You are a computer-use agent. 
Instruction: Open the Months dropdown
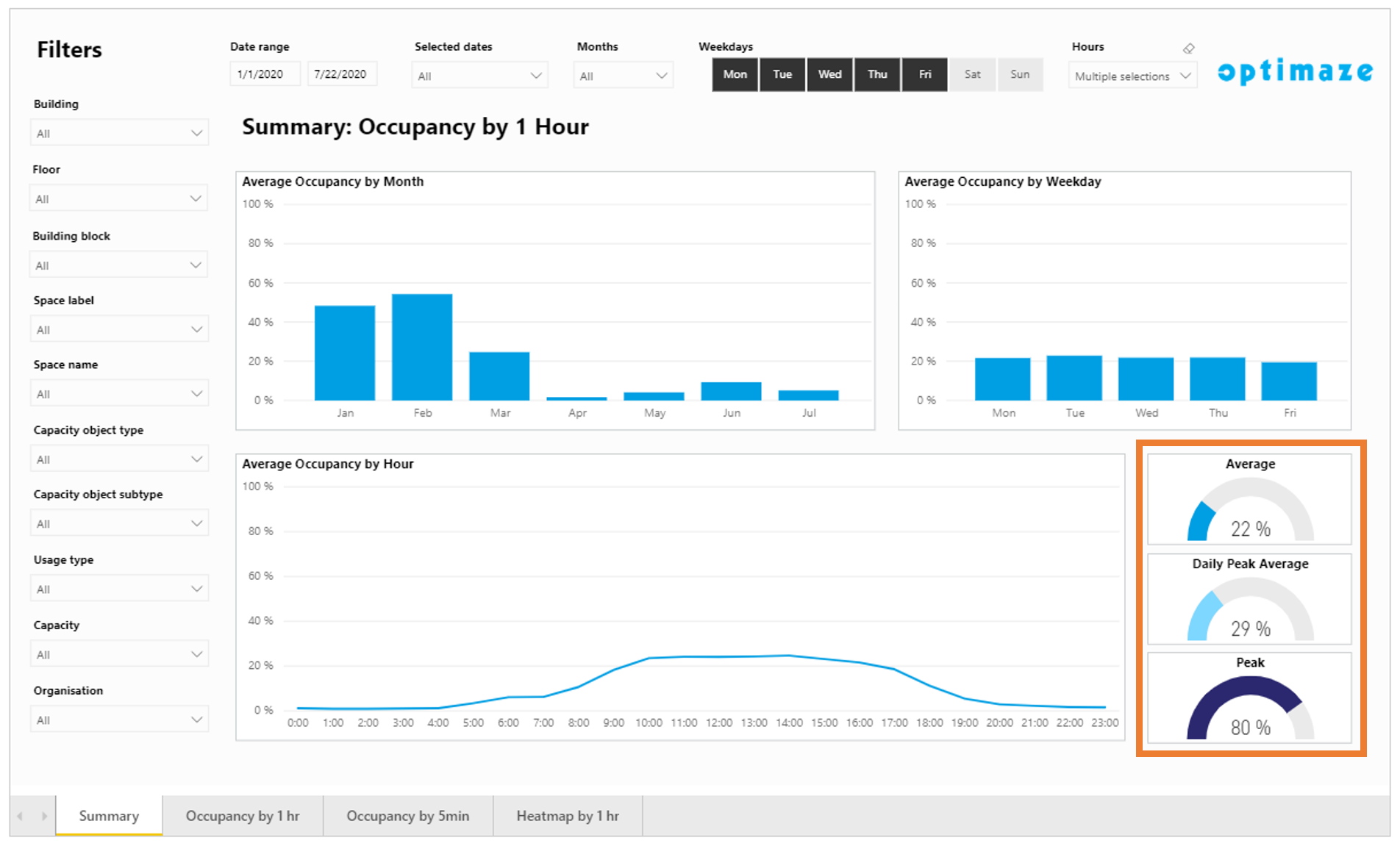click(x=623, y=76)
